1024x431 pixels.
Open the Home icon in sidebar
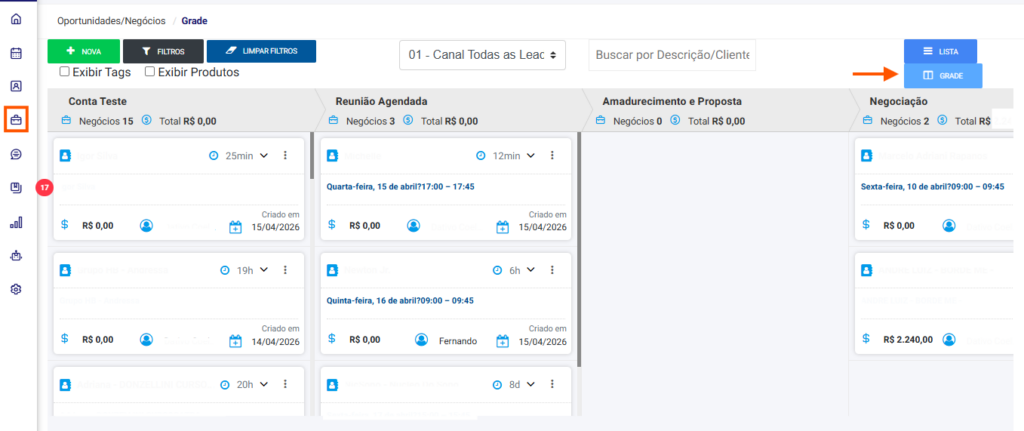pyautogui.click(x=15, y=19)
